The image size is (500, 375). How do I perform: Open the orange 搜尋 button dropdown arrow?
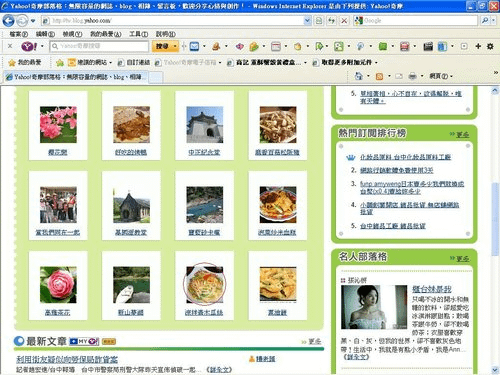[x=175, y=46]
